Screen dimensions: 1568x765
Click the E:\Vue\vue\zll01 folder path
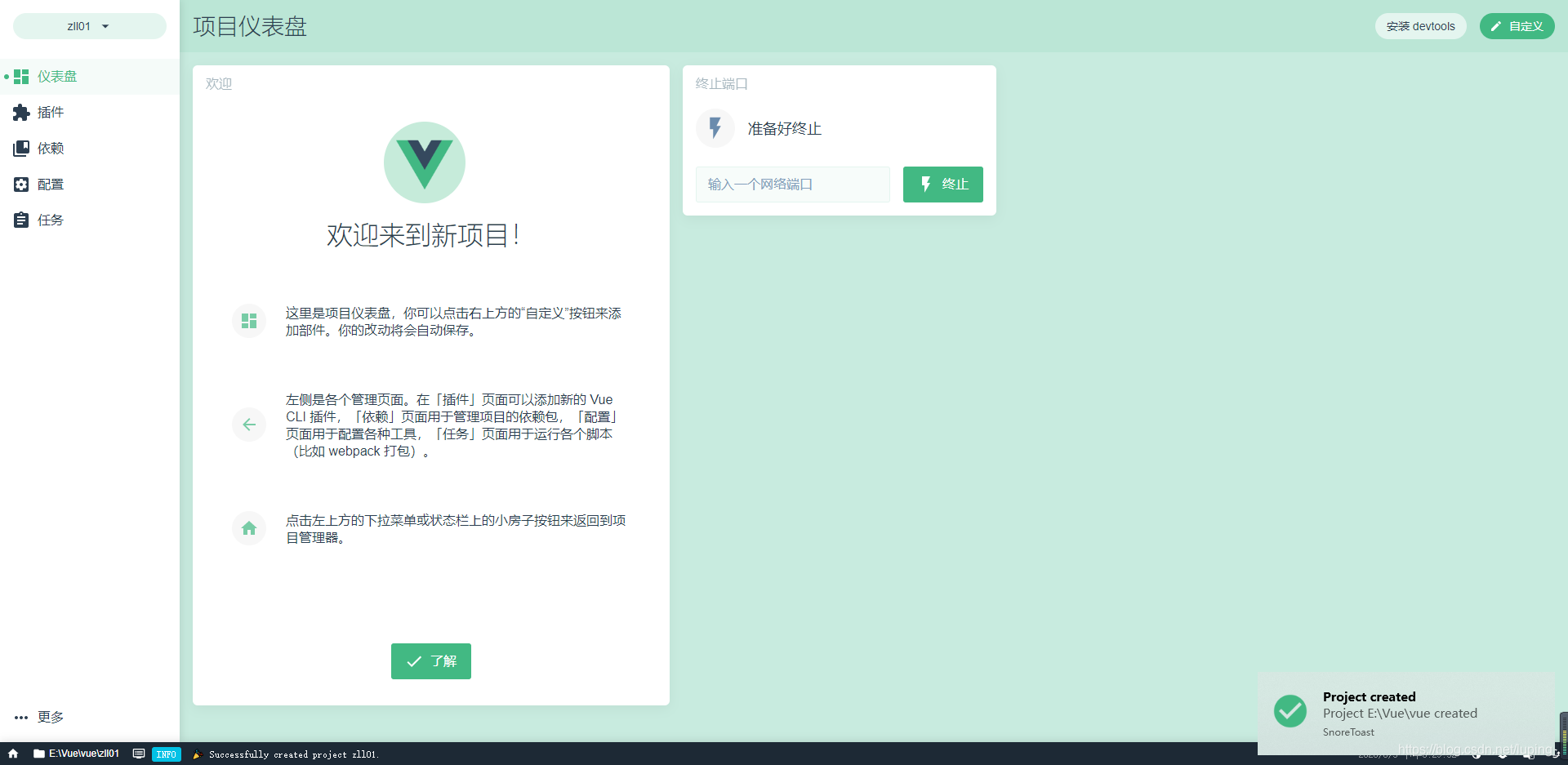[77, 754]
